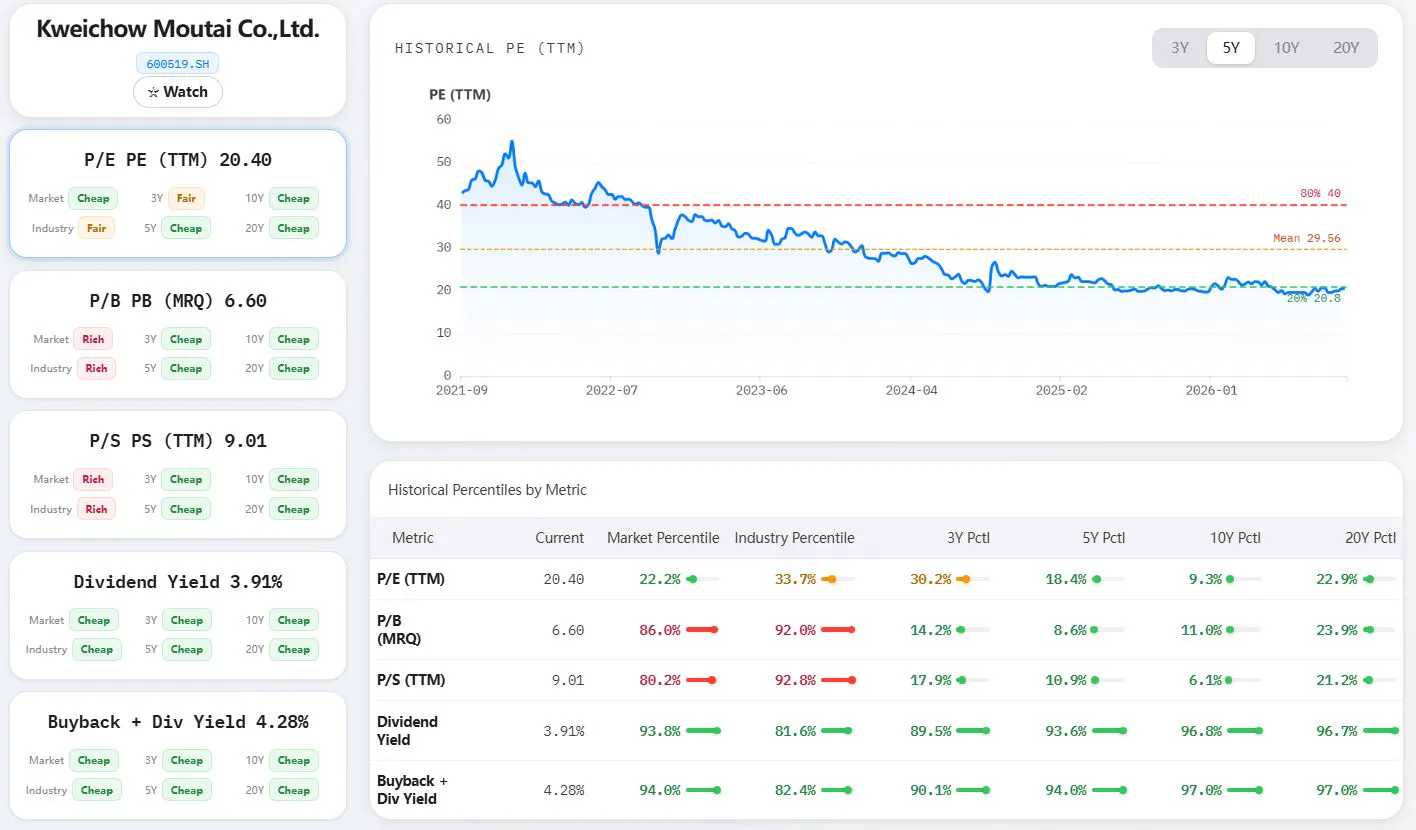The image size is (1416, 830).
Task: Click the 'Mean 29.56' label on the chart
Action: [1307, 238]
